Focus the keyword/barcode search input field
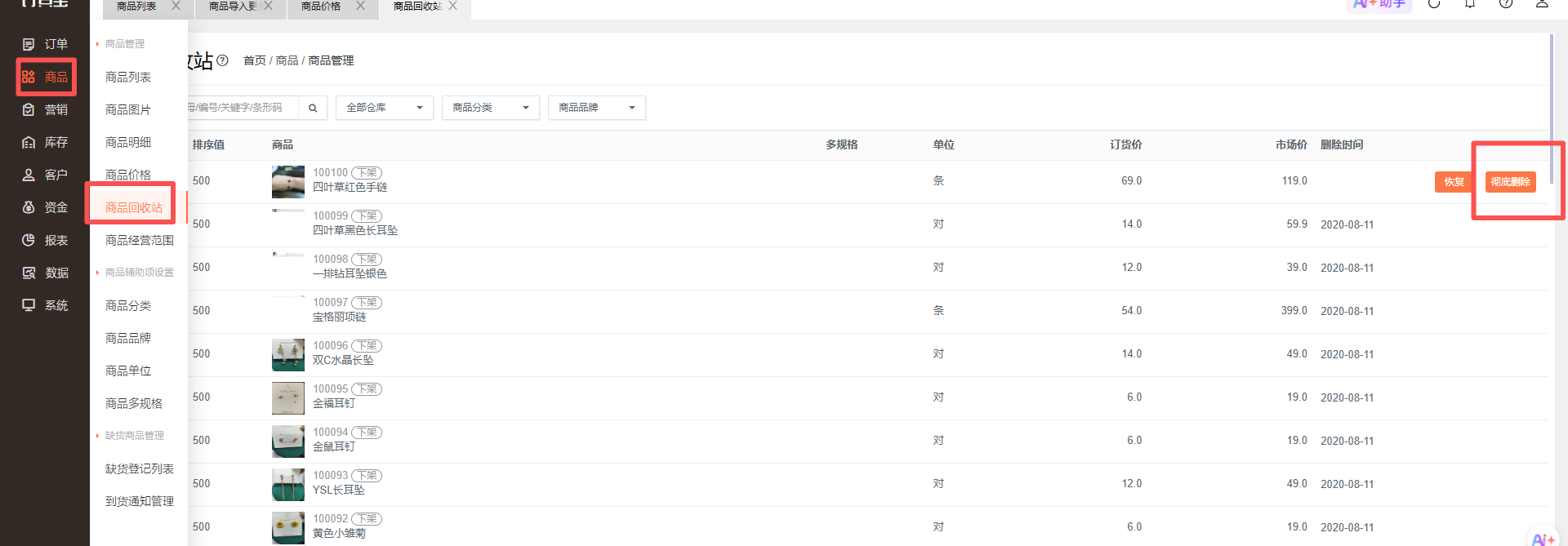Image resolution: width=1568 pixels, height=546 pixels. (243, 108)
